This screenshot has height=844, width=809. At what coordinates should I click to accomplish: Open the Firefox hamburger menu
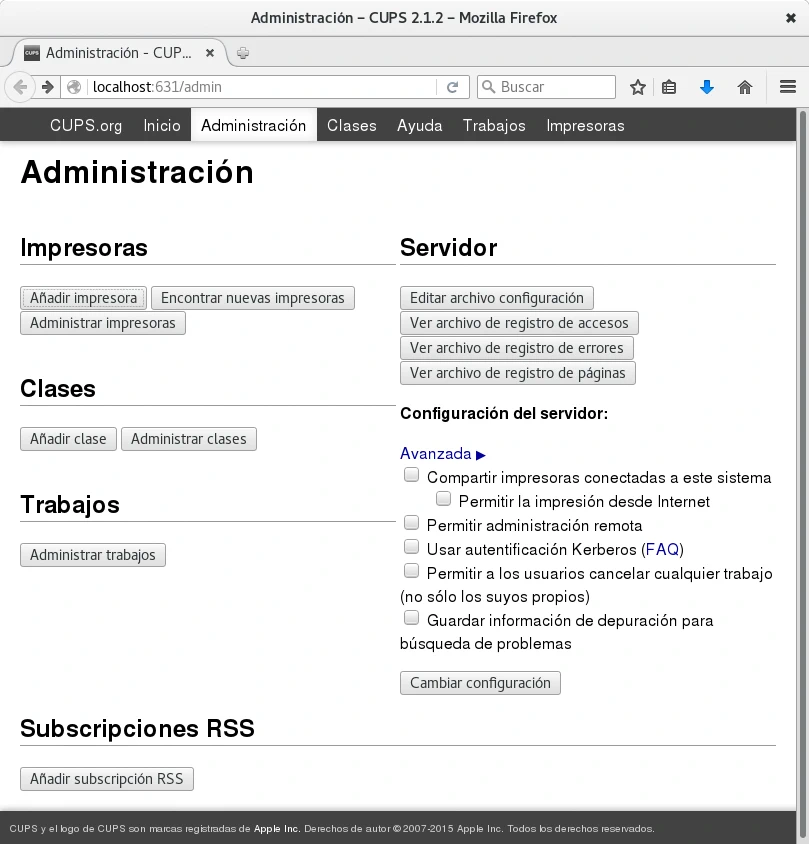point(787,87)
